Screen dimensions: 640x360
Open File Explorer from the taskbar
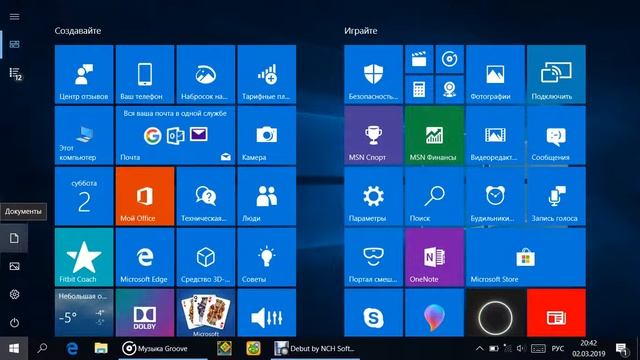point(101,349)
